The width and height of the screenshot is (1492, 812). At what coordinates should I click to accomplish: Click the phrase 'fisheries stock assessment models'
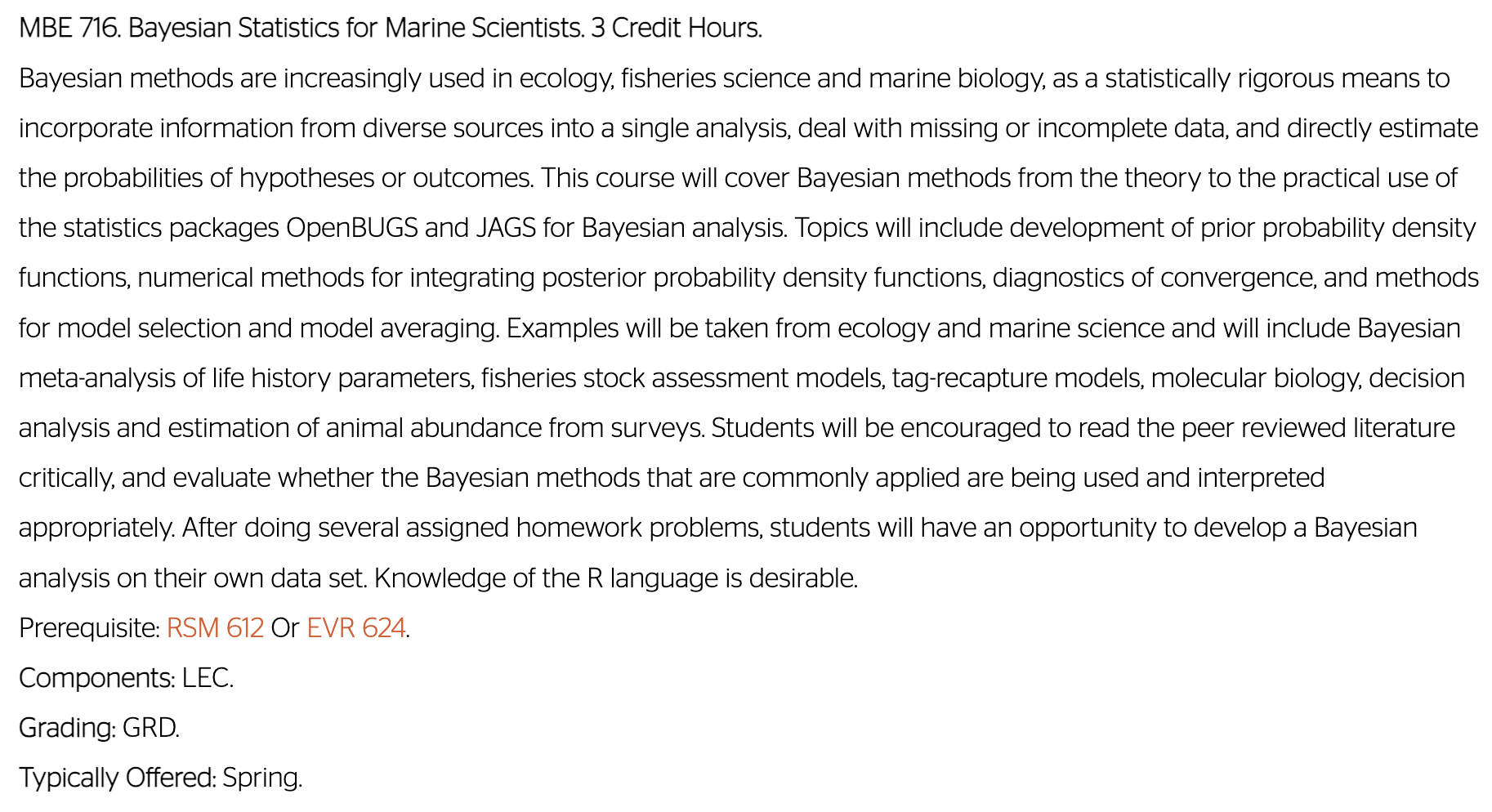[x=681, y=377]
